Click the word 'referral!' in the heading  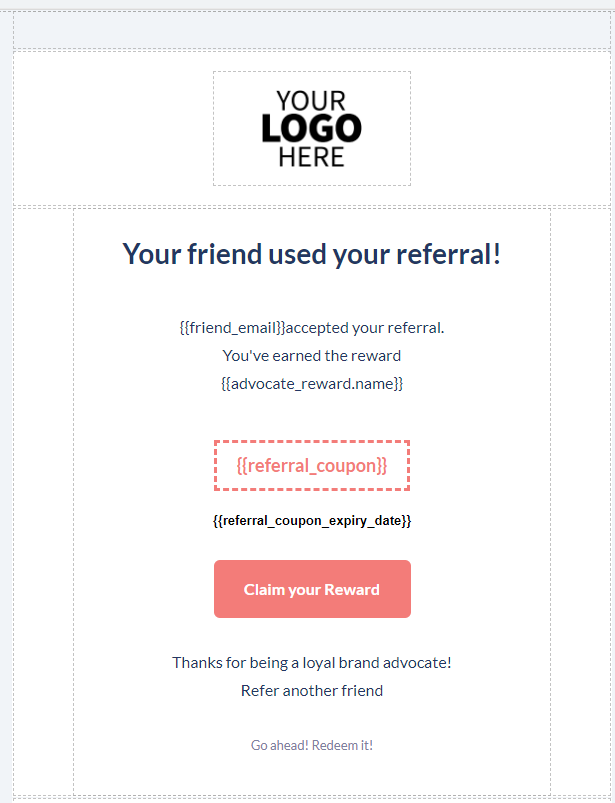click(456, 254)
